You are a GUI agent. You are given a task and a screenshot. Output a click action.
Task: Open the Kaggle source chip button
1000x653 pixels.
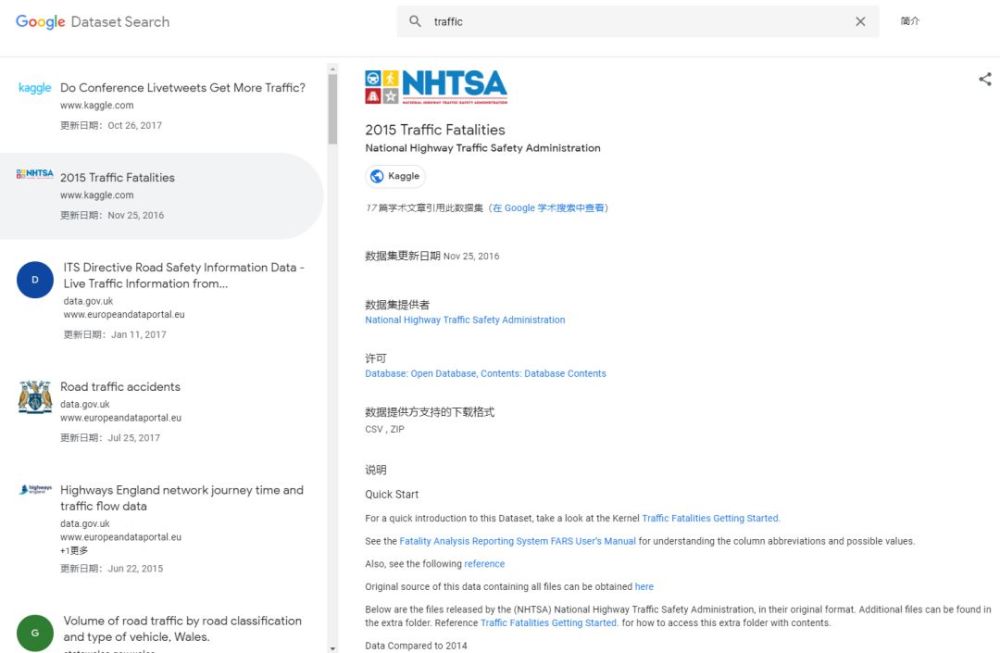coord(395,176)
